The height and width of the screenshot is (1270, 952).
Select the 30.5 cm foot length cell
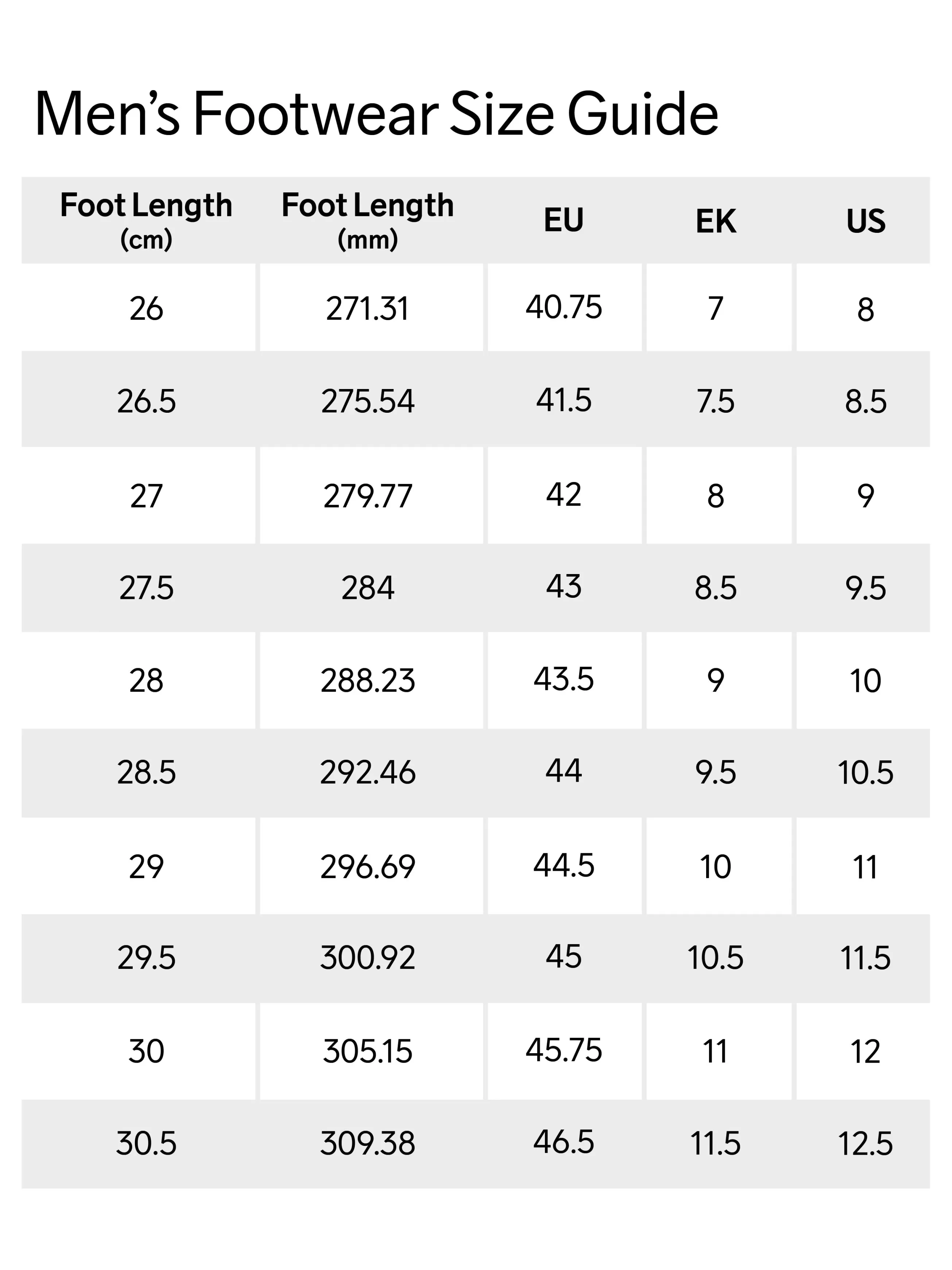point(146,1143)
